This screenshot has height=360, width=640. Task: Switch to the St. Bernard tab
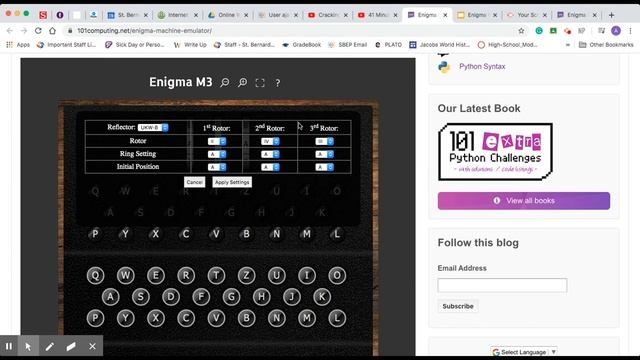tap(128, 15)
